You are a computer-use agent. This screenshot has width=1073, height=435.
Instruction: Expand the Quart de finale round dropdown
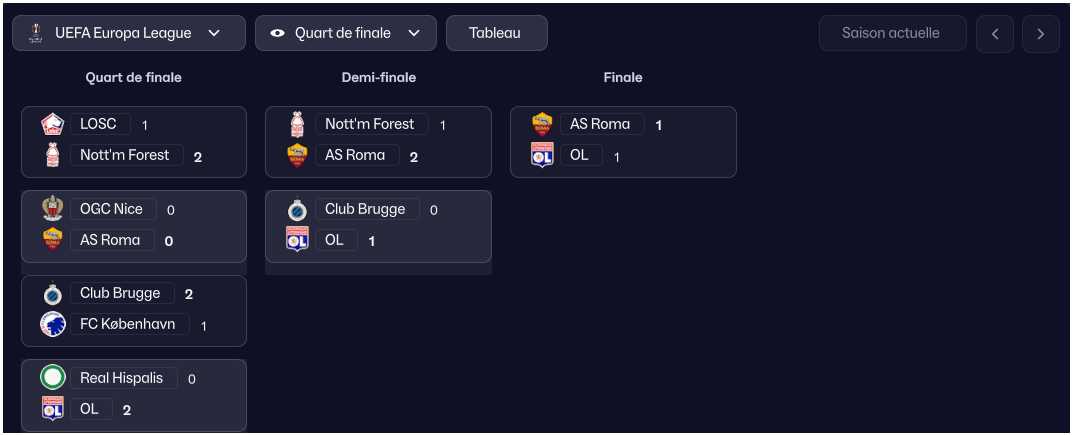[346, 33]
